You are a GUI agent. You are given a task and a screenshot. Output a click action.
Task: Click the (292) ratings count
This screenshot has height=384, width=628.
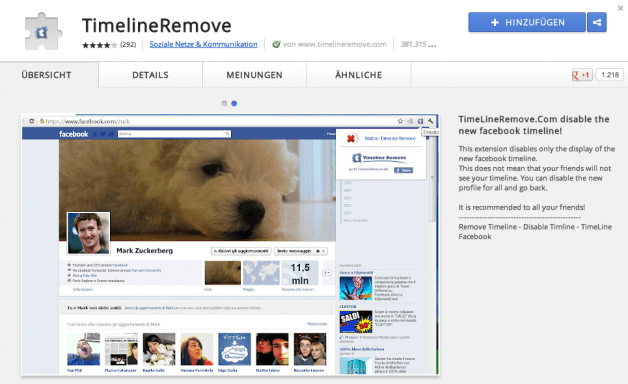tap(128, 44)
